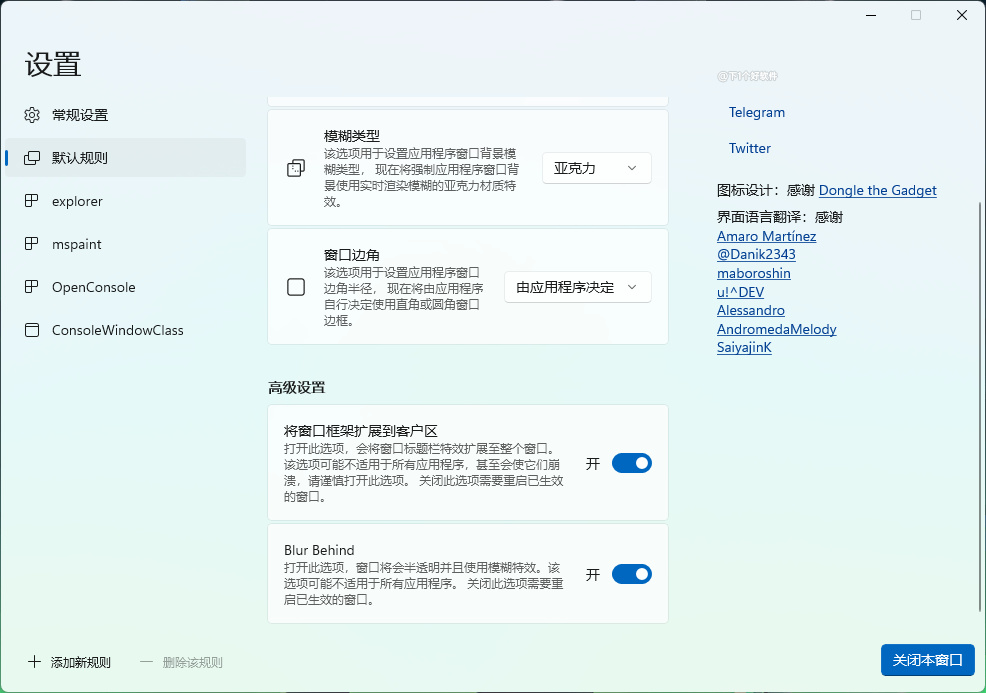Open Dongle the Gadget link

point(877,190)
